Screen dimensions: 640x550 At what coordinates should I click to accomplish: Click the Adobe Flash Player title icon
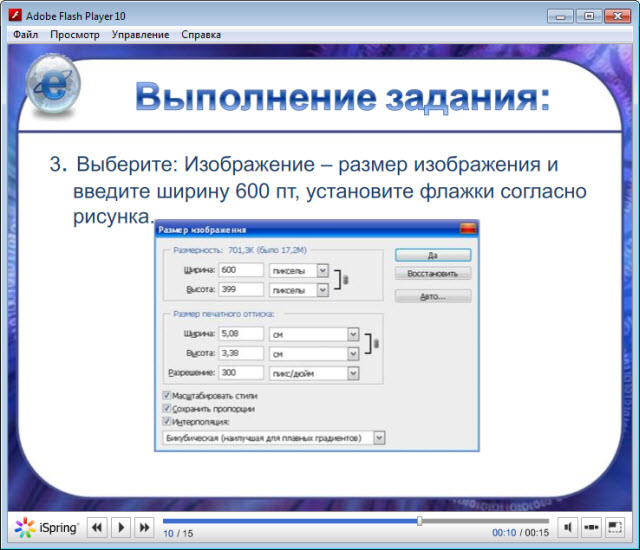pos(16,15)
